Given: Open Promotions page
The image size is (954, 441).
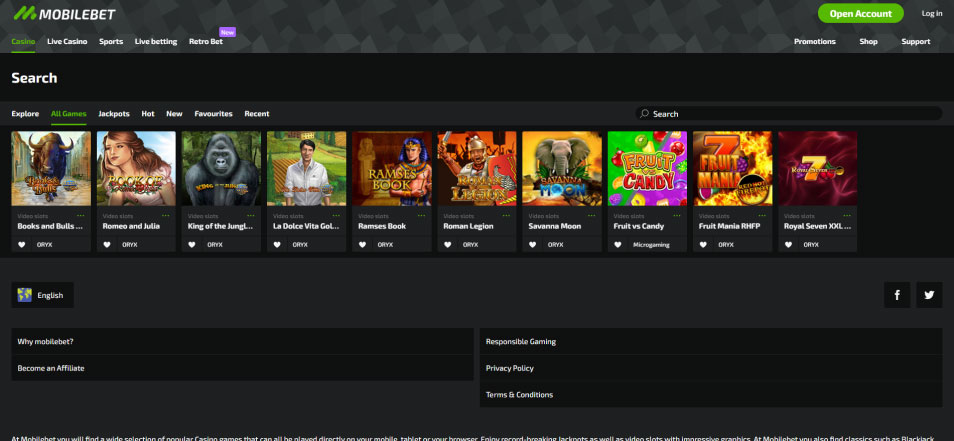Looking at the screenshot, I should (x=815, y=41).
